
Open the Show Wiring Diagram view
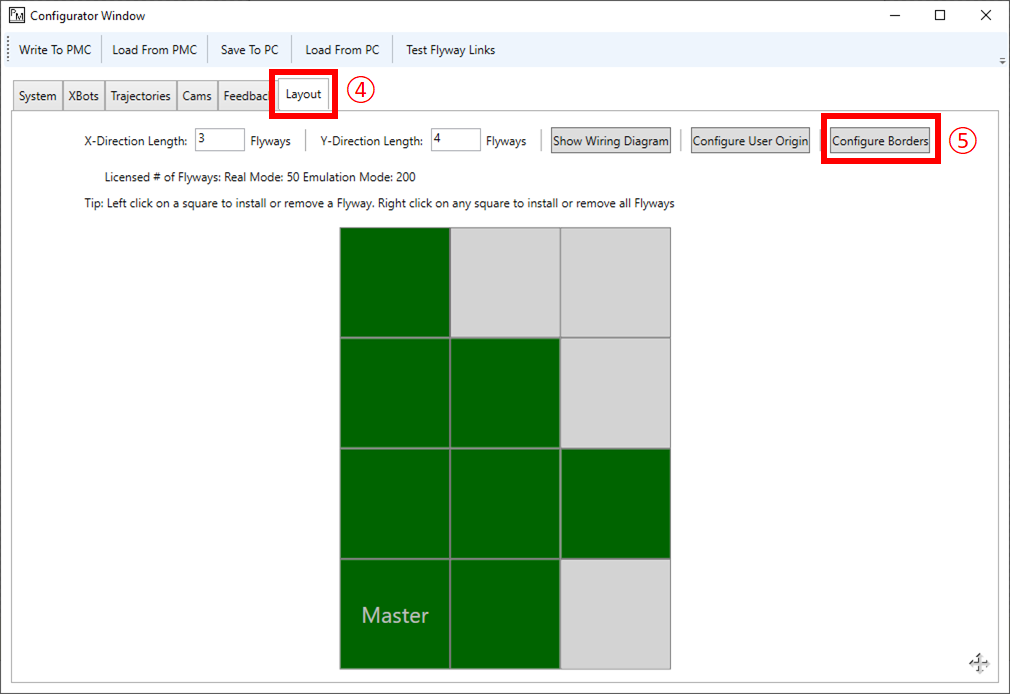click(610, 140)
